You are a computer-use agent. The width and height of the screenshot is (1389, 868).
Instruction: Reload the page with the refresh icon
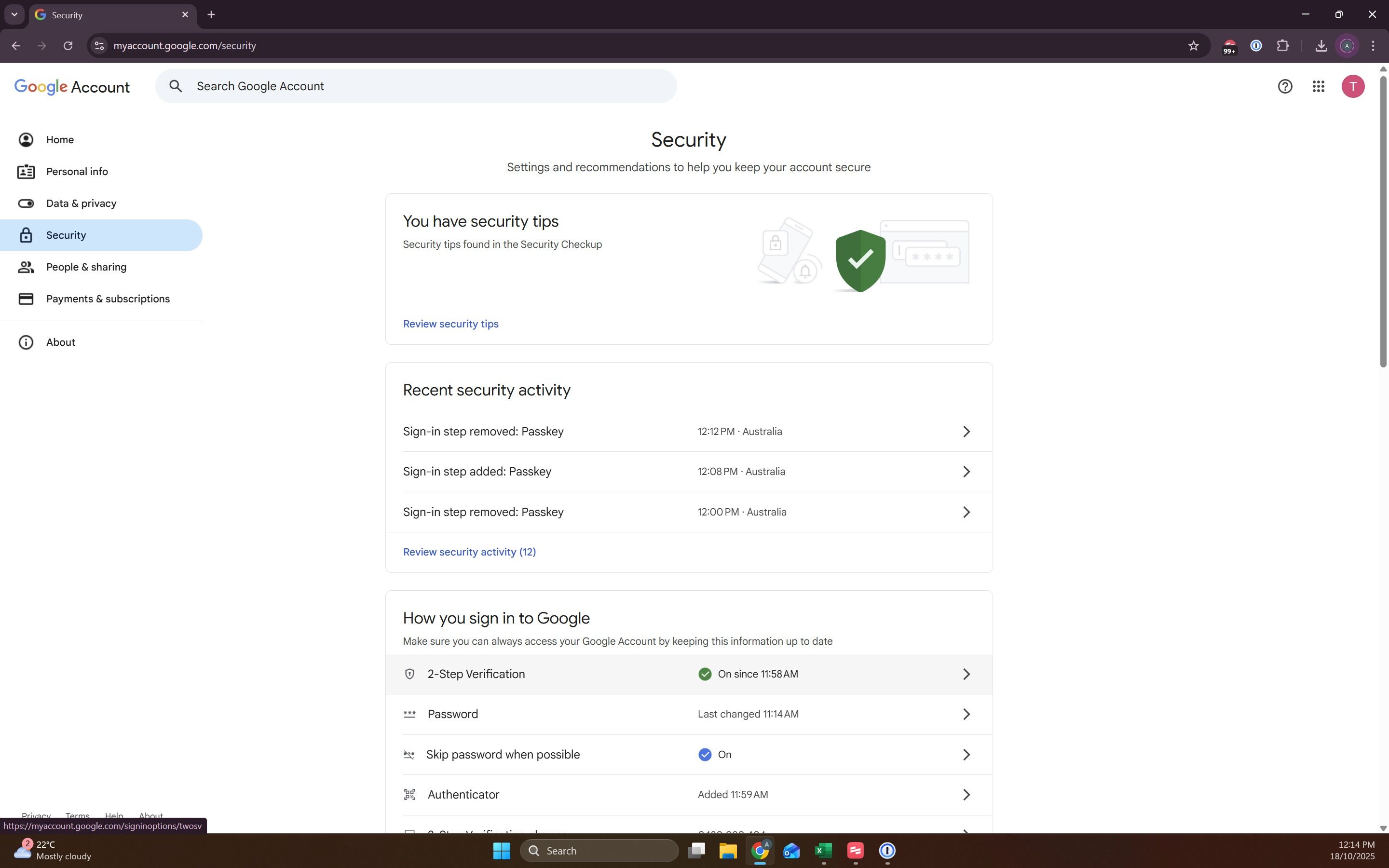click(x=68, y=46)
